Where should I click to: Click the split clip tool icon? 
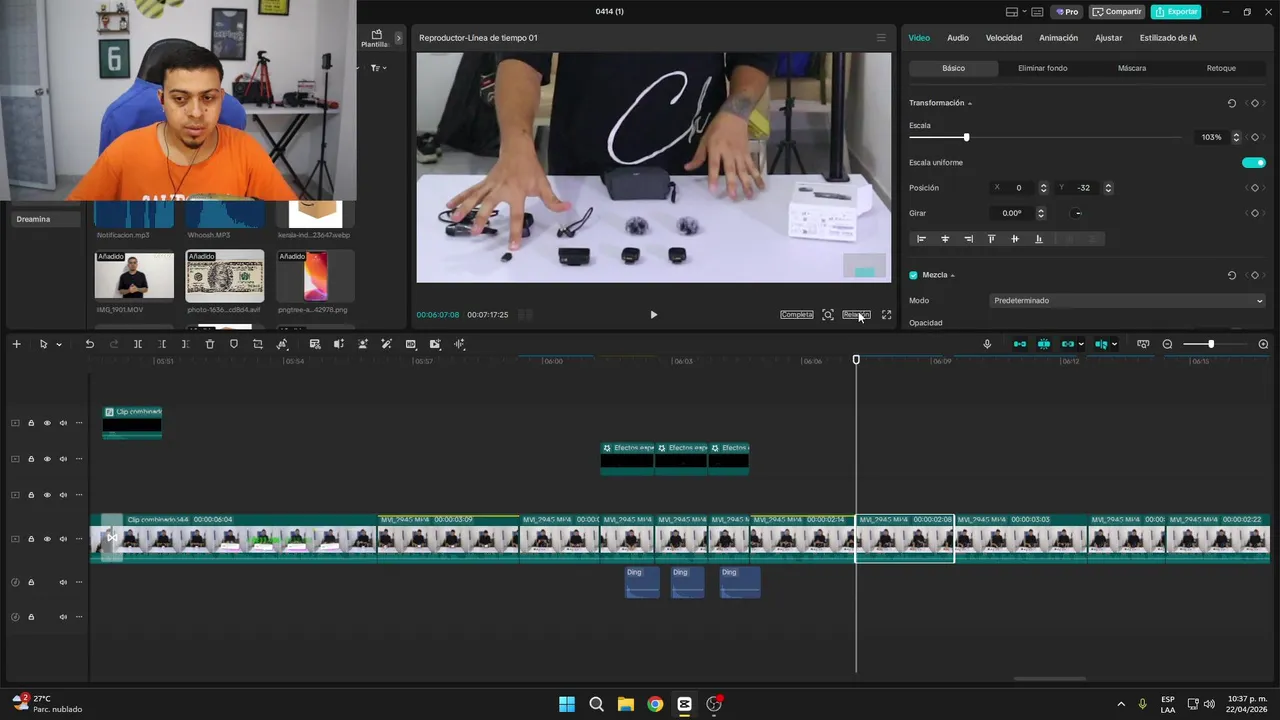[x=137, y=344]
